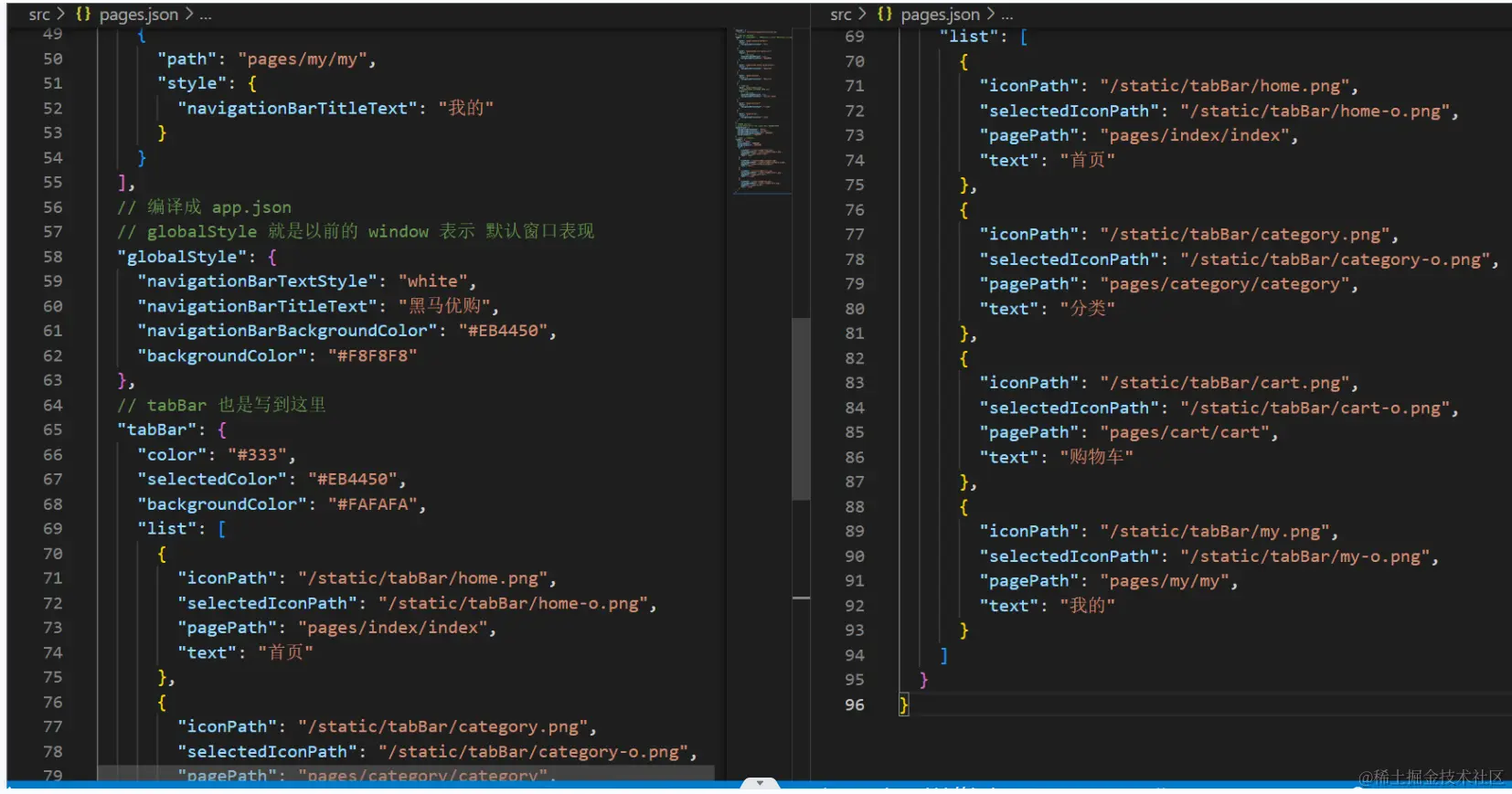Click line number 96 in right editor gutter
Image resolution: width=1512 pixels, height=794 pixels.
(x=855, y=704)
